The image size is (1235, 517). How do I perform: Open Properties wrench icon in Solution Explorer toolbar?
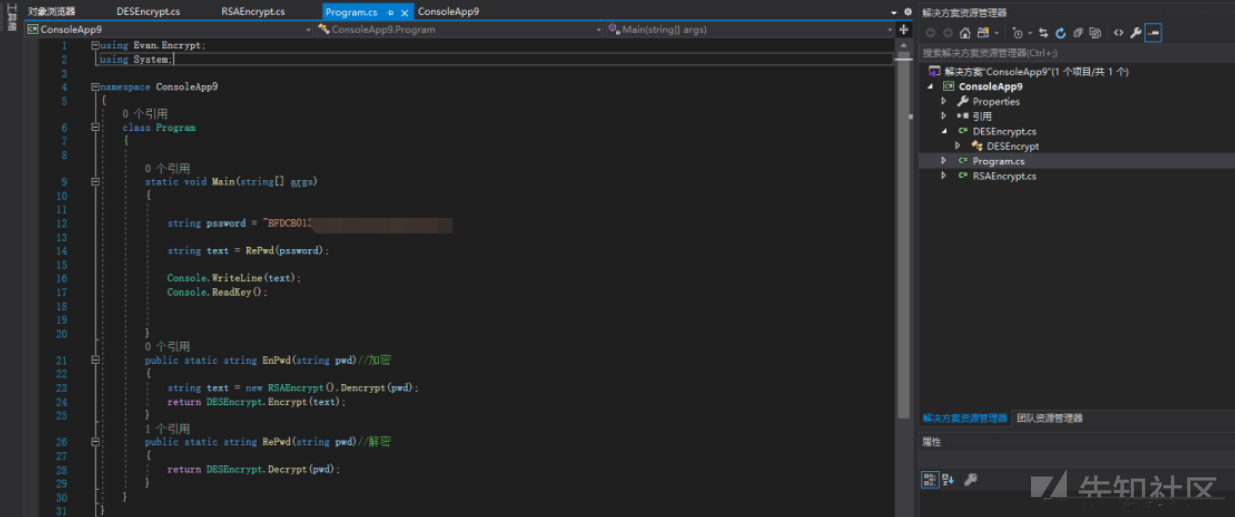[1136, 33]
